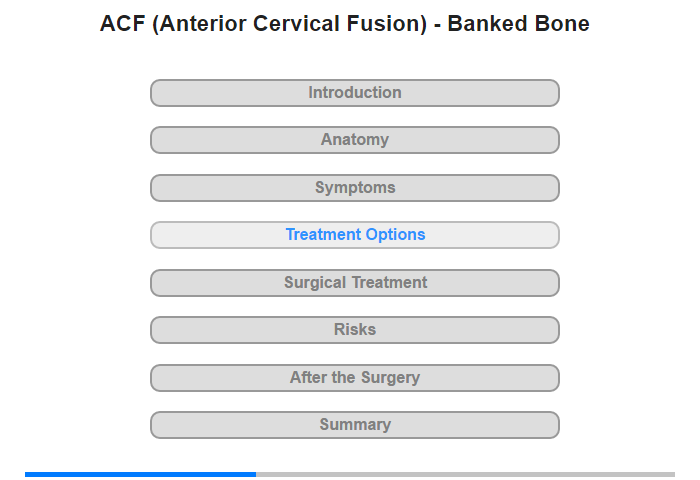
Task: Click the blue filled part of progress bar
Action: (x=140, y=474)
